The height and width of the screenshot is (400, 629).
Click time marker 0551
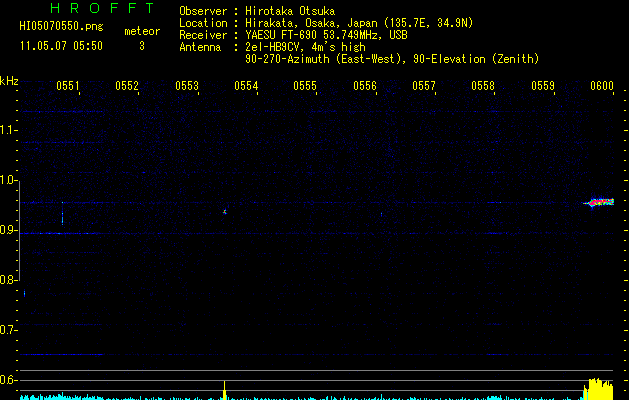tap(68, 86)
